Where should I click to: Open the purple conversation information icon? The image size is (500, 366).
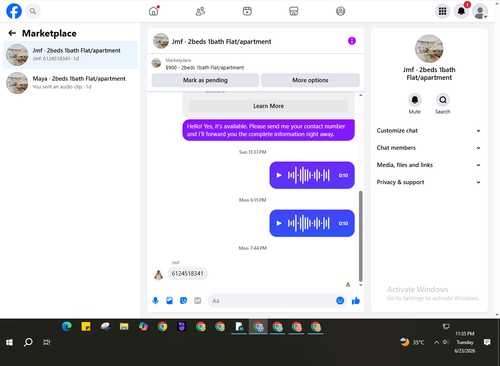point(352,41)
